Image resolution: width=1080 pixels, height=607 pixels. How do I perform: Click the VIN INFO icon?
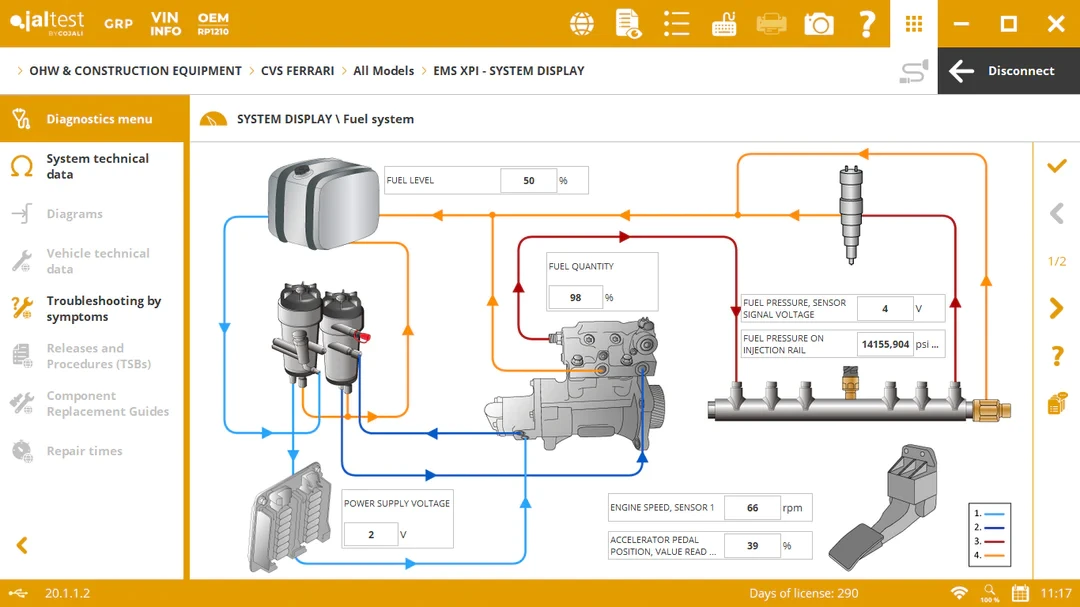click(165, 24)
